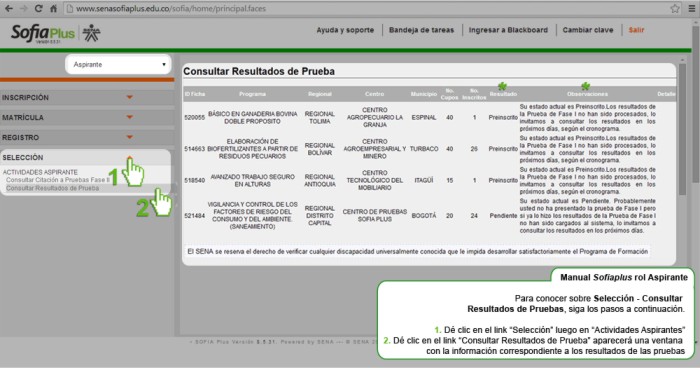Click the Consultar Resultados de Prueba title
Screen dimensions: 700x368
point(259,71)
